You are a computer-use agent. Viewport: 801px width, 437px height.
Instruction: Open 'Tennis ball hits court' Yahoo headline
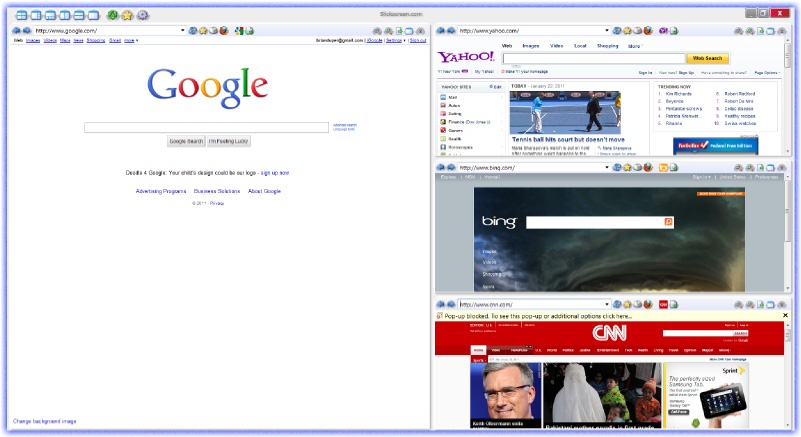[x=568, y=140]
